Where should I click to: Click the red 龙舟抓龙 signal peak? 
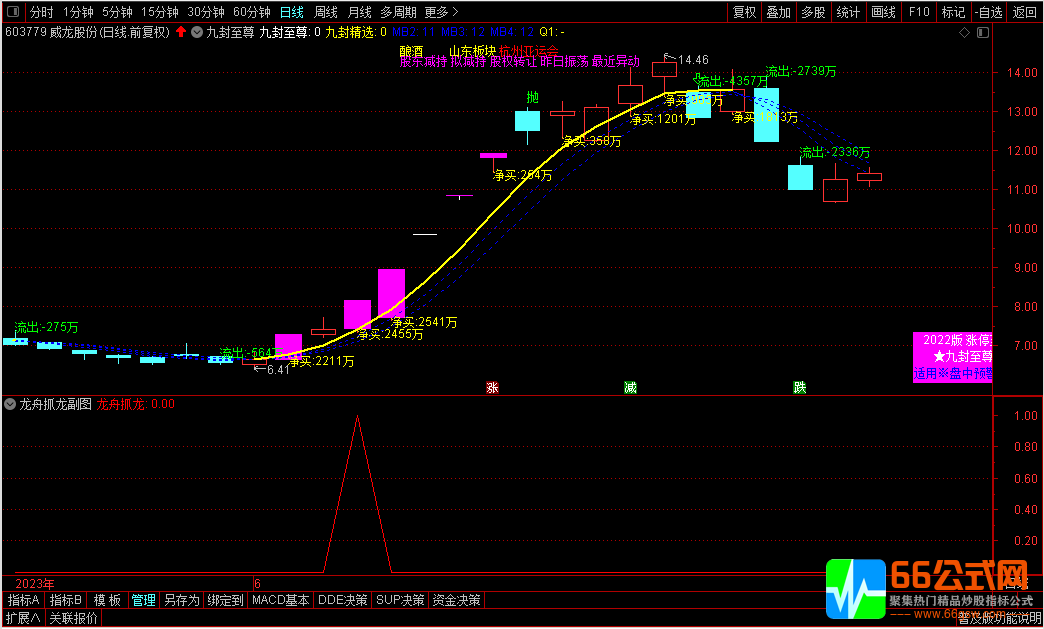coord(358,418)
